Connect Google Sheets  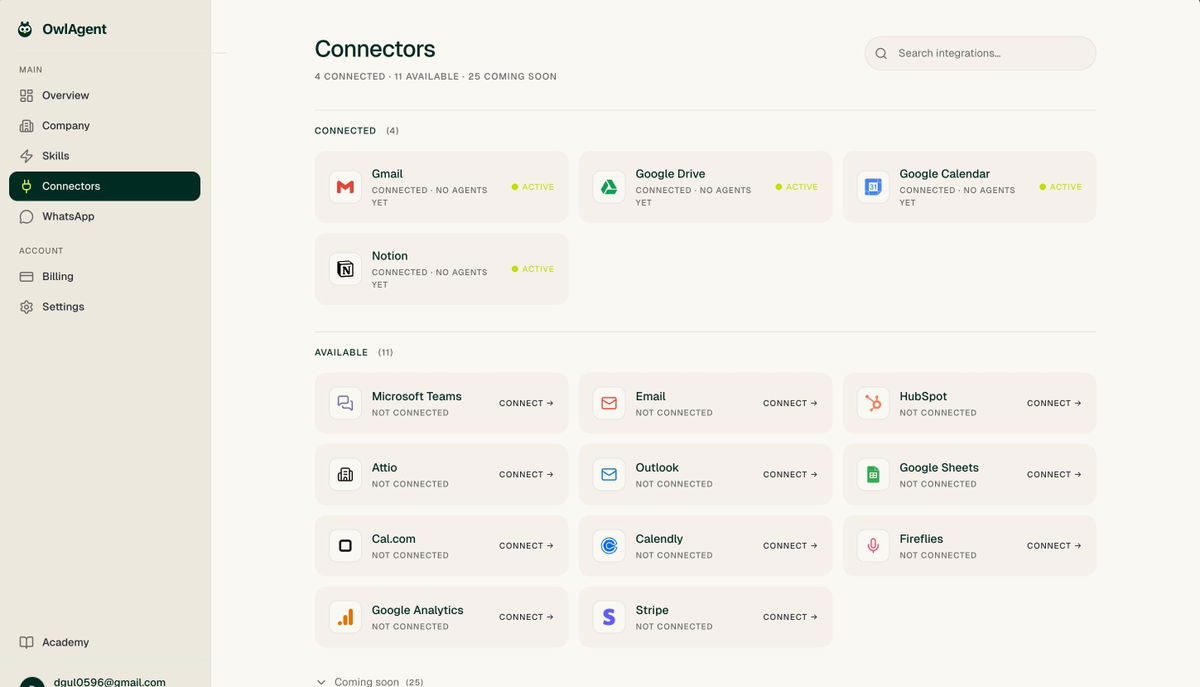tap(1054, 474)
